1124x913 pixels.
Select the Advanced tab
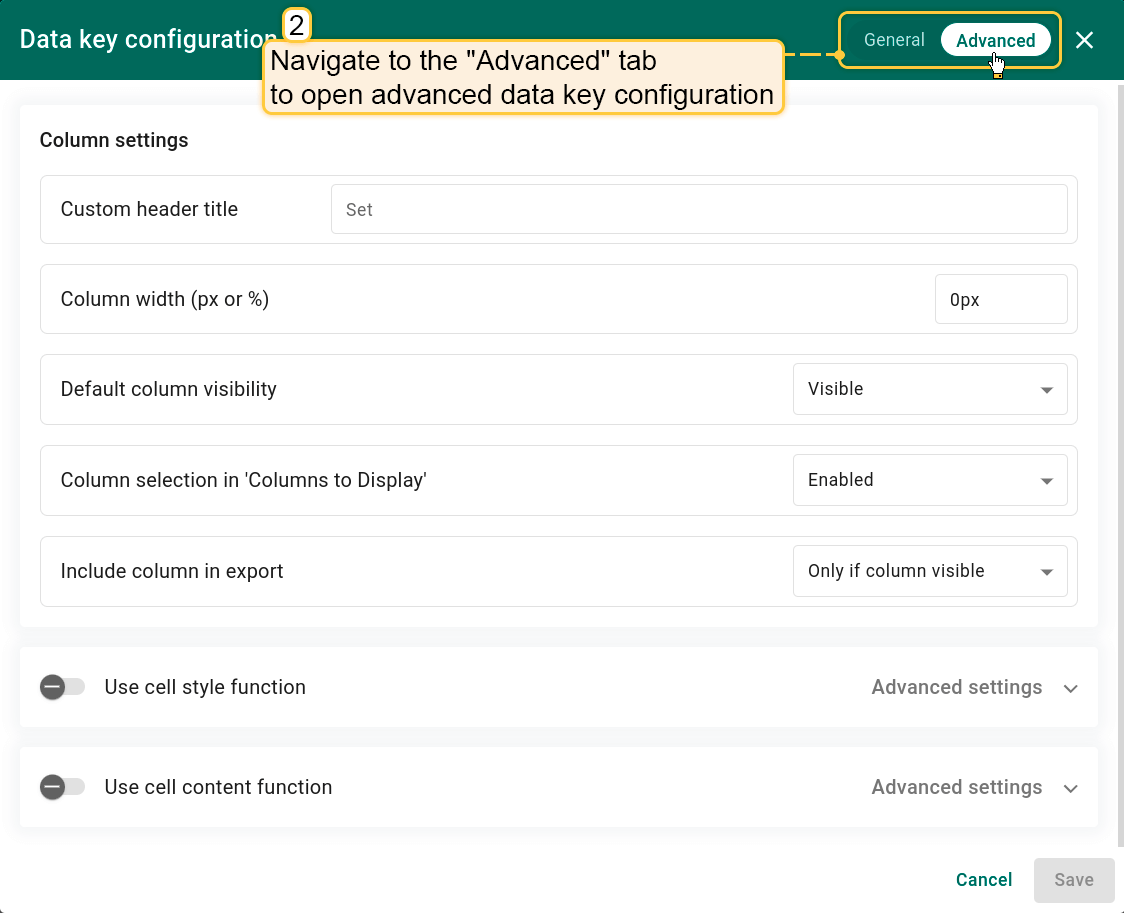click(995, 40)
